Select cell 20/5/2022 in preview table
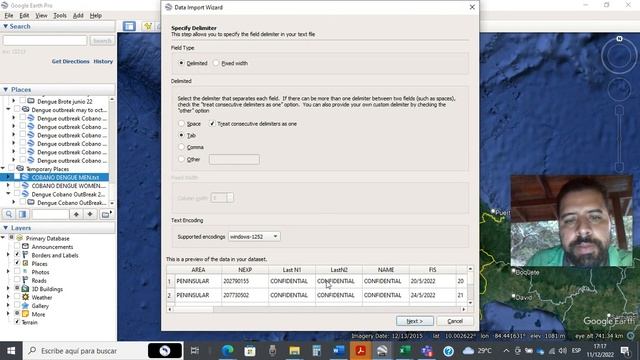The height and width of the screenshot is (360, 640). [x=432, y=281]
